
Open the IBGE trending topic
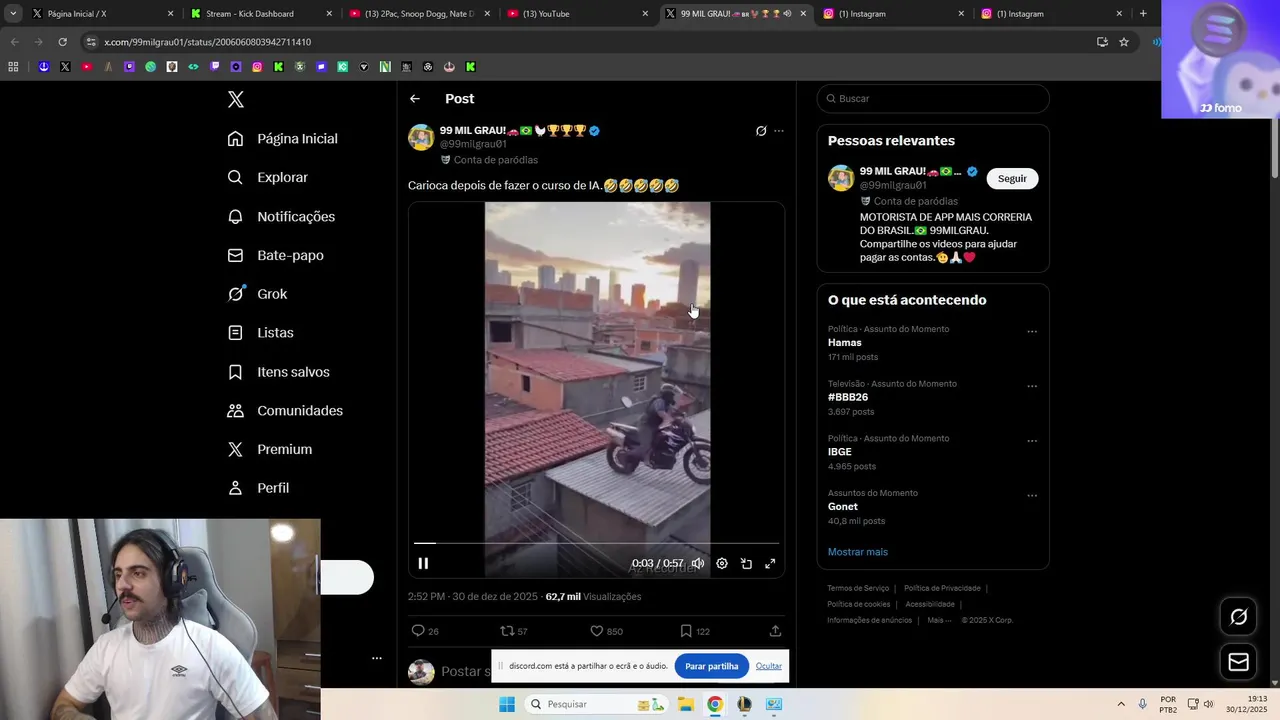(x=840, y=452)
